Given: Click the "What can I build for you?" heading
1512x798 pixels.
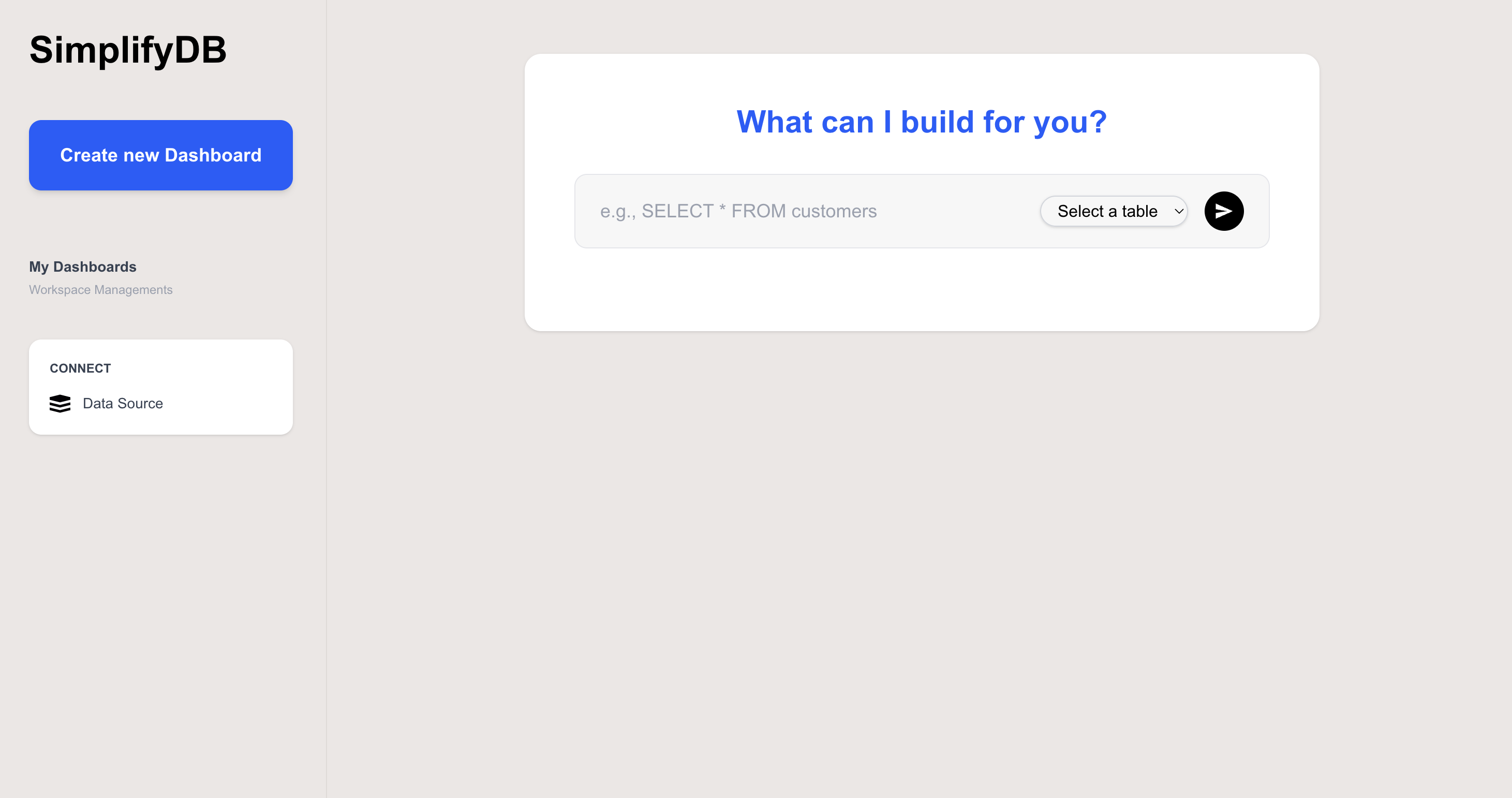Looking at the screenshot, I should click(922, 122).
